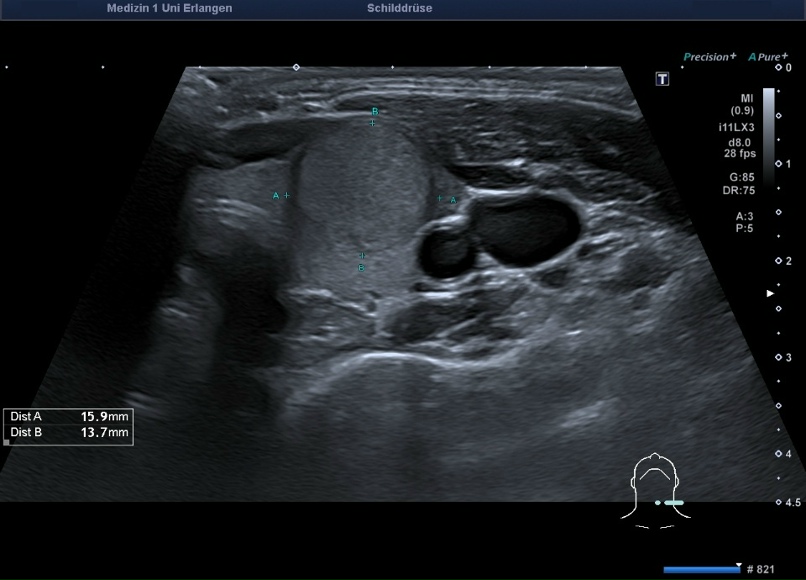Select the Dist B measurement row
Screen dimensions: 806x580
point(69,432)
